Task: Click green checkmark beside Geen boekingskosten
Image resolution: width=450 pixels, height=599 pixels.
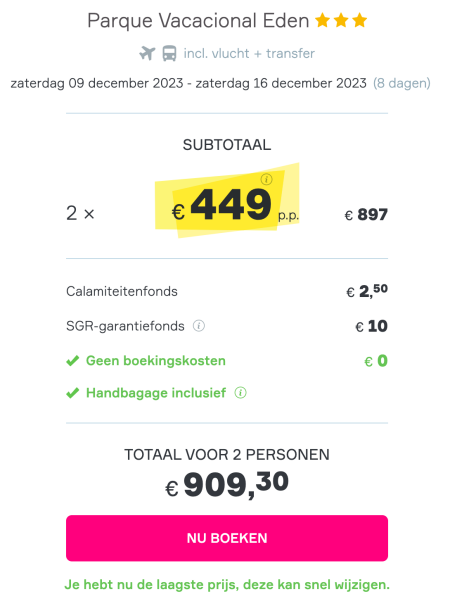Action: click(x=73, y=361)
